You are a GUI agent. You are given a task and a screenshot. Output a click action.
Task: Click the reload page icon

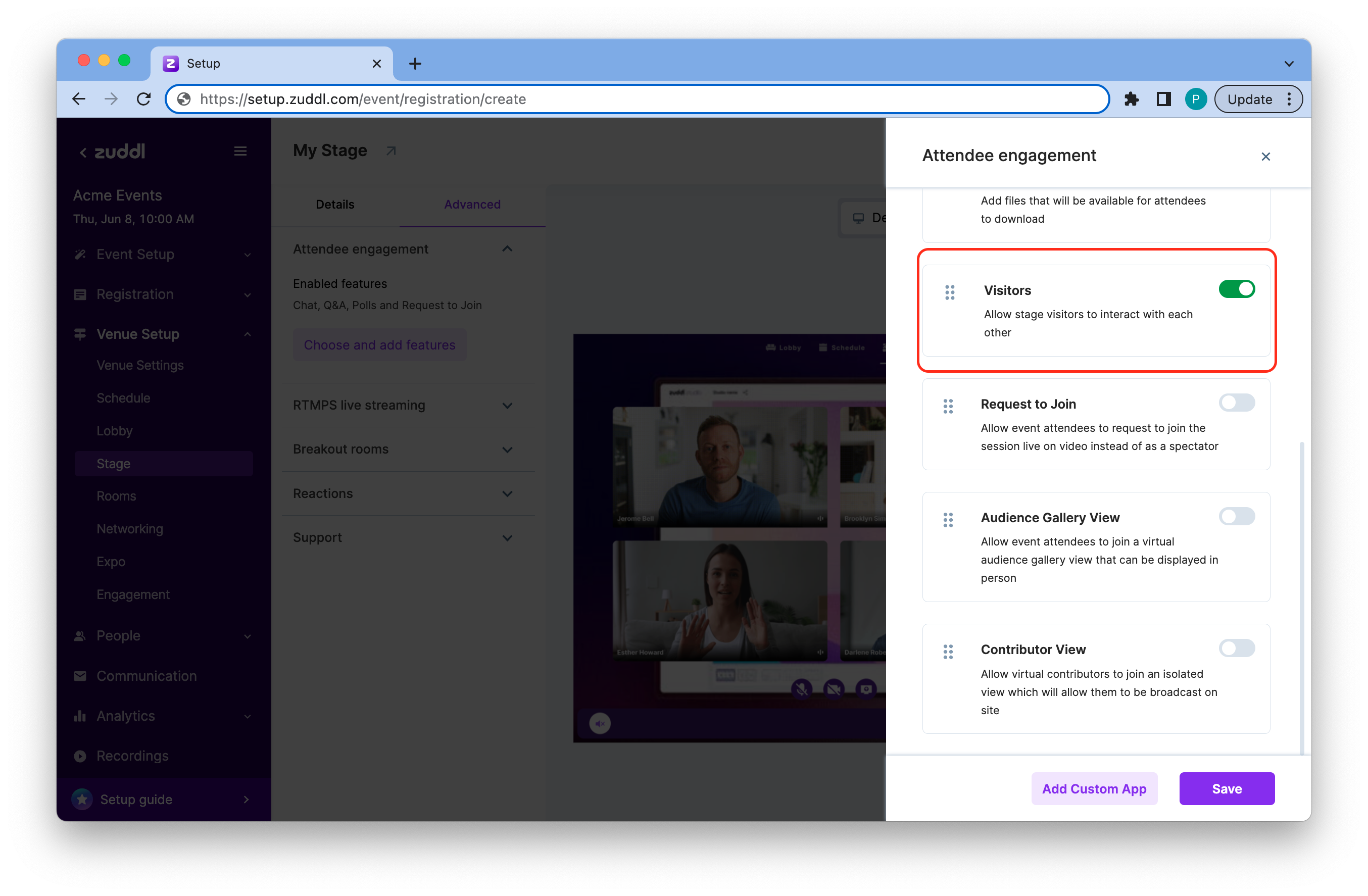coord(143,99)
